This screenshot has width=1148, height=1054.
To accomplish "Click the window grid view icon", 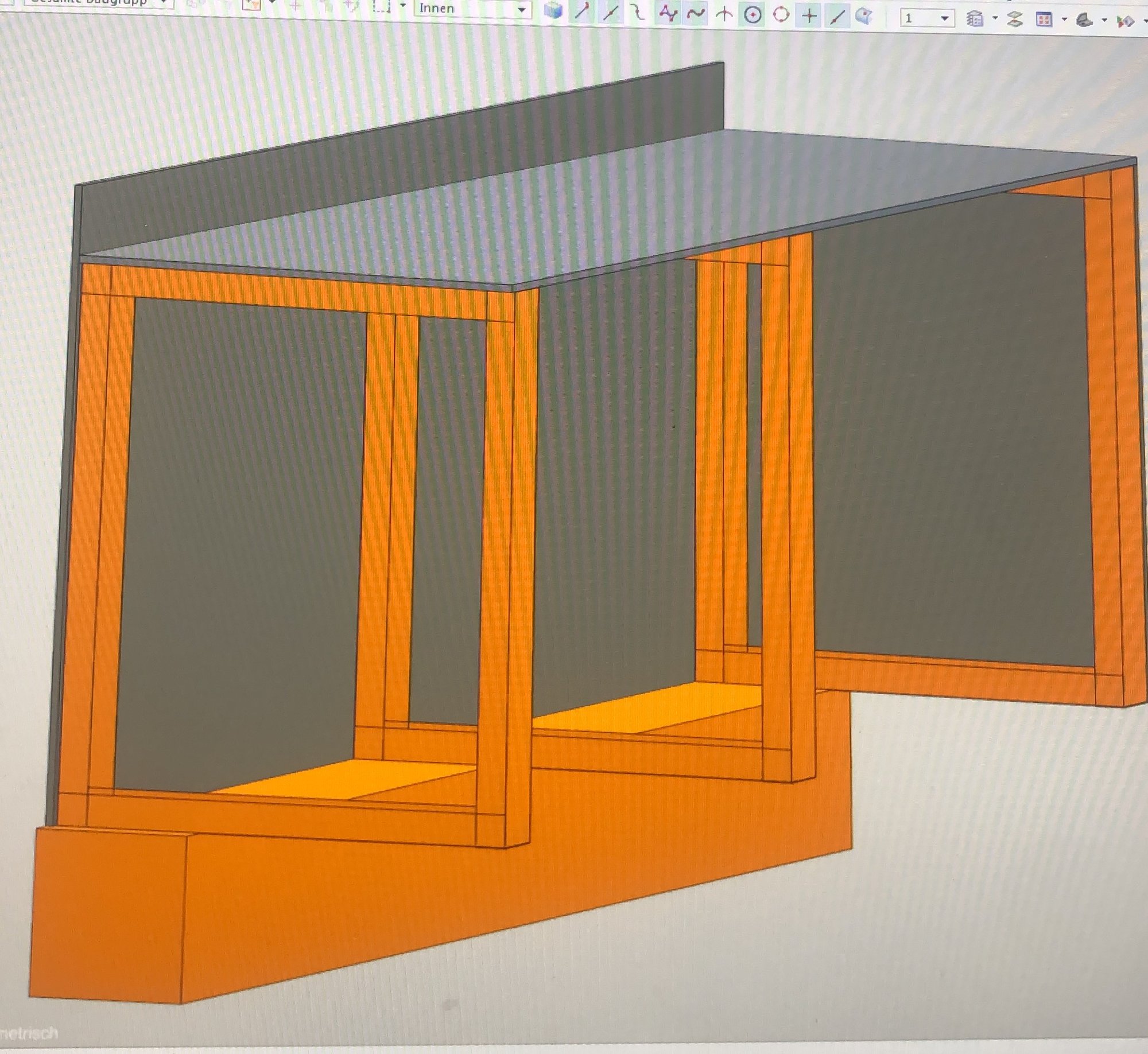I will 1044,20.
